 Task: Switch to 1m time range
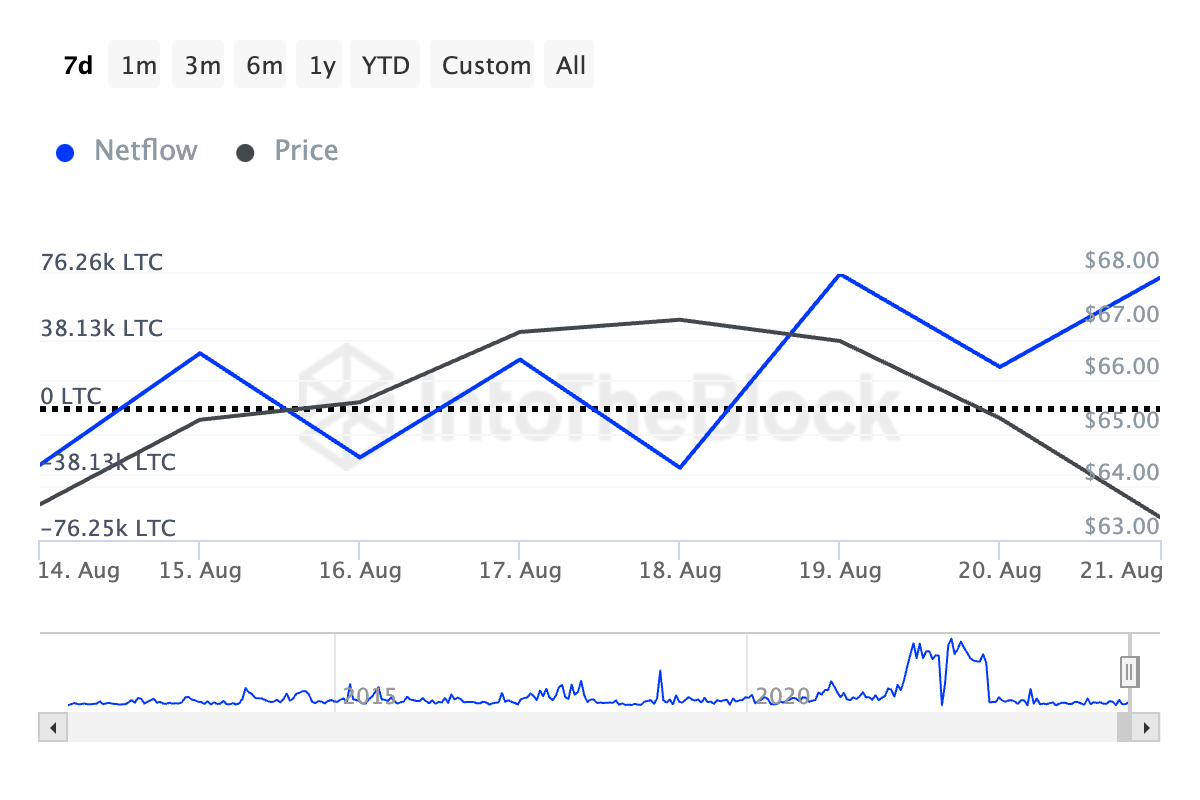pyautogui.click(x=139, y=66)
